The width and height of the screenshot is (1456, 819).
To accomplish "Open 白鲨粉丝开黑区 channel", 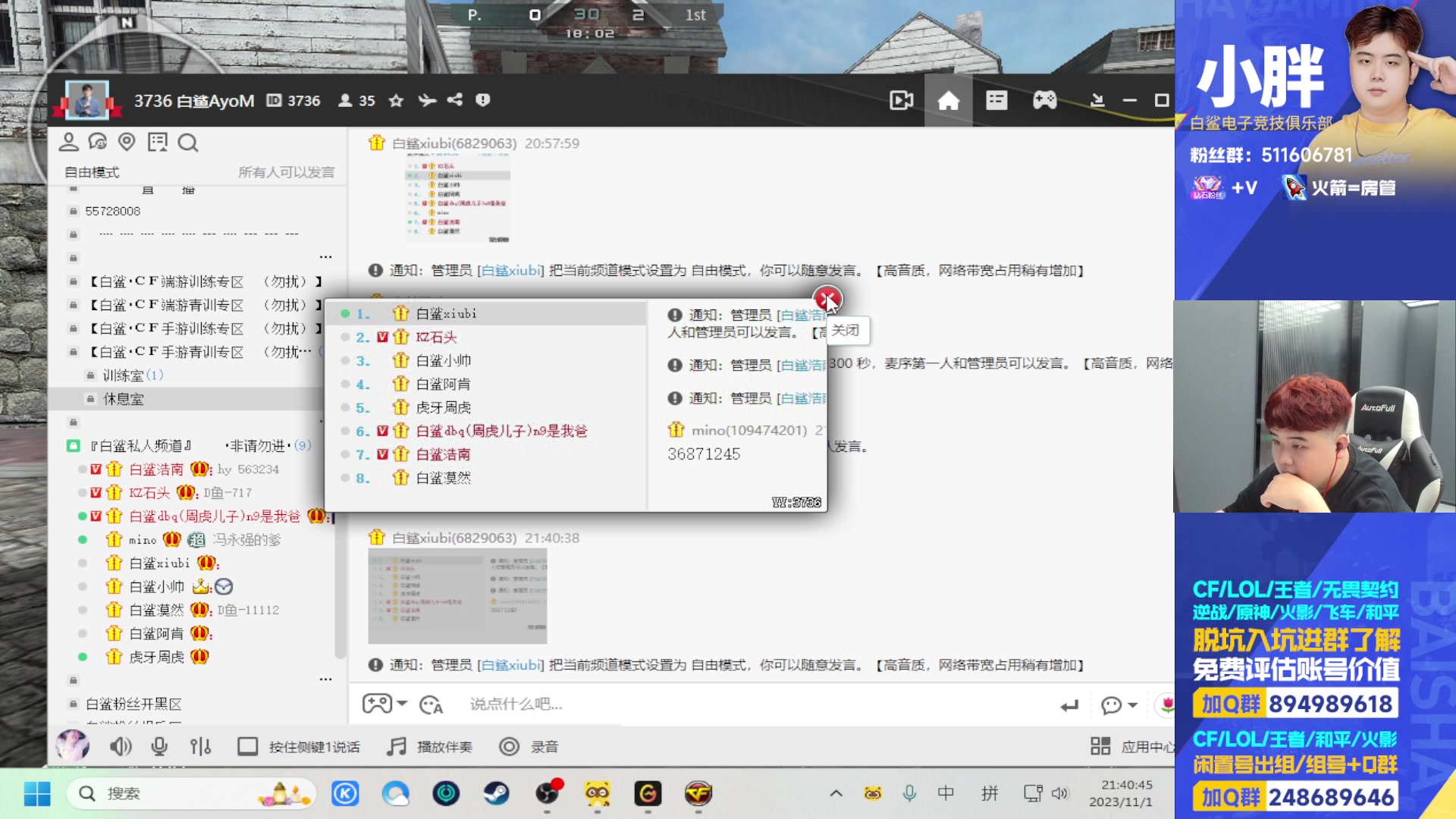I will point(133,704).
